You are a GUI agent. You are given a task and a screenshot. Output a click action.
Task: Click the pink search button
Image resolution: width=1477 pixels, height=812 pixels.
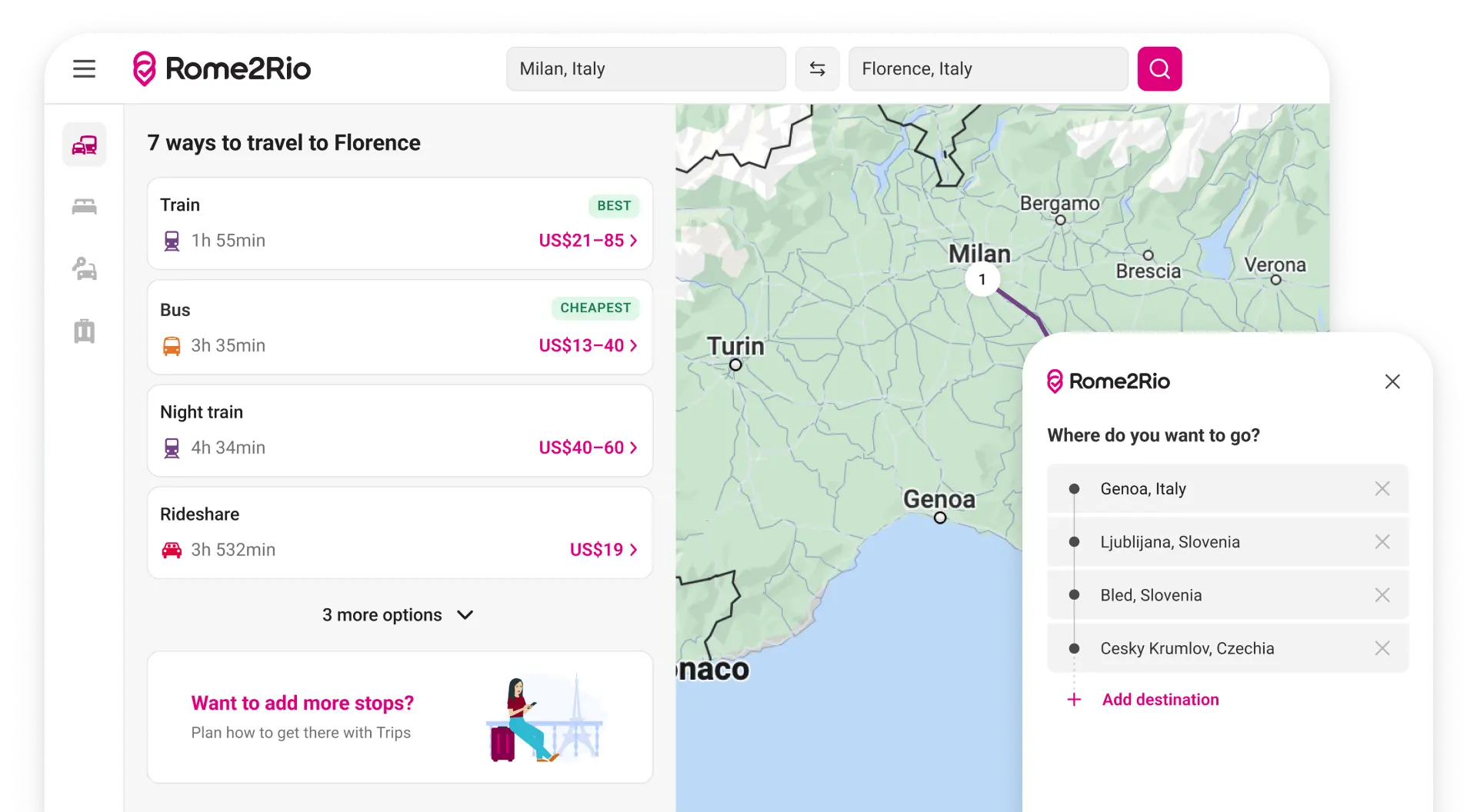click(1159, 69)
